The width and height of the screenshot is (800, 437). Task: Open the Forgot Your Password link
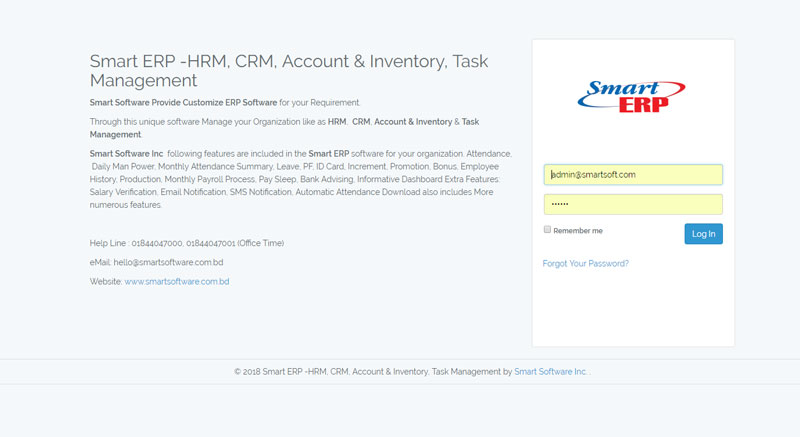click(x=585, y=263)
